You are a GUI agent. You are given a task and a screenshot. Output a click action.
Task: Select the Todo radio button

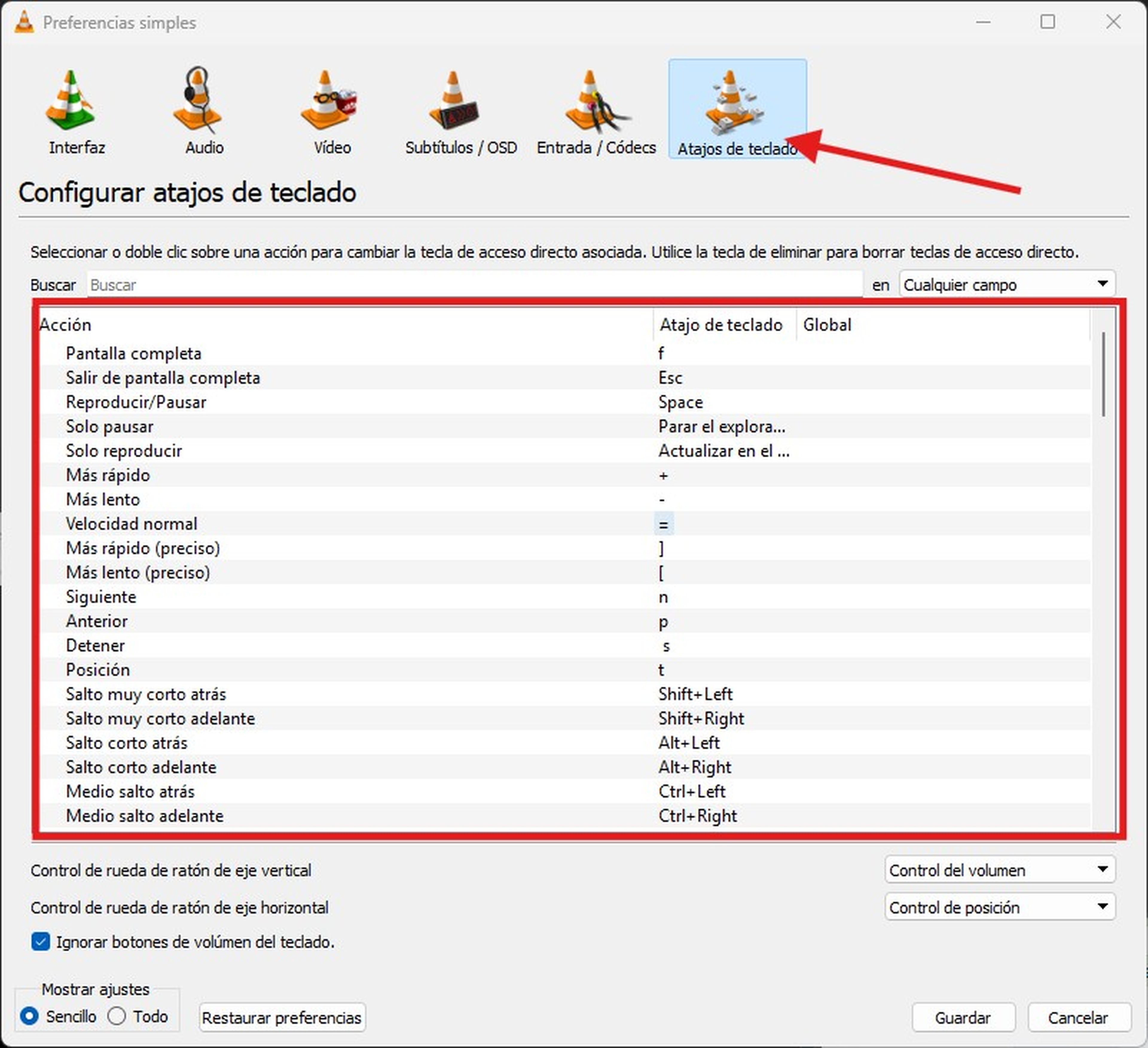coord(117,1016)
